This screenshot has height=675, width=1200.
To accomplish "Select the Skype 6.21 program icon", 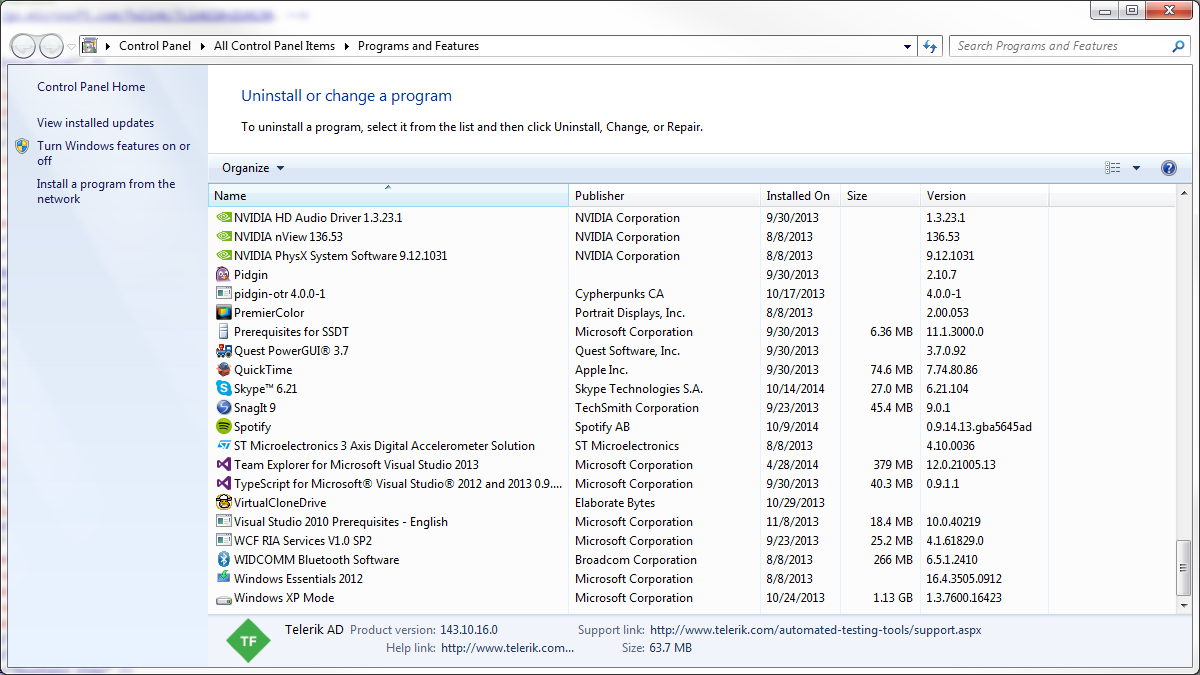I will pyautogui.click(x=224, y=389).
